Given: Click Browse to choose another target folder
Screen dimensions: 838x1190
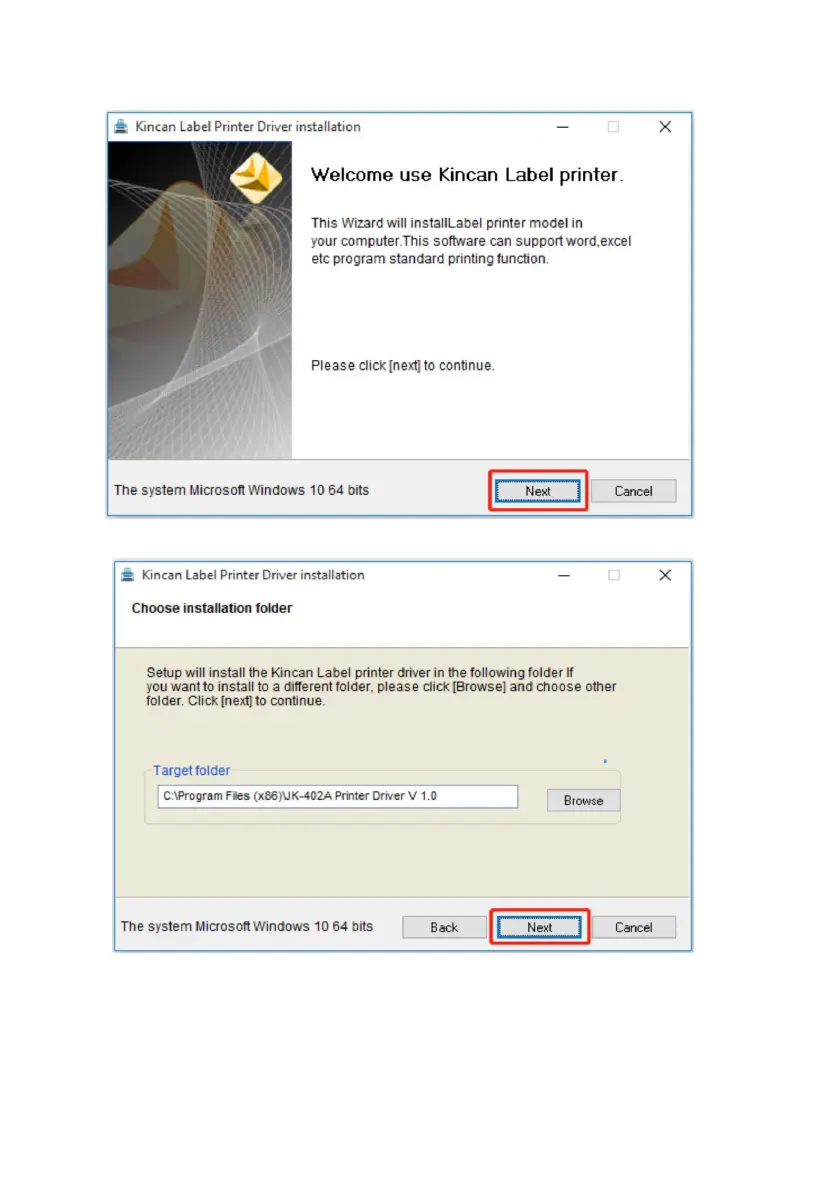Looking at the screenshot, I should (583, 800).
